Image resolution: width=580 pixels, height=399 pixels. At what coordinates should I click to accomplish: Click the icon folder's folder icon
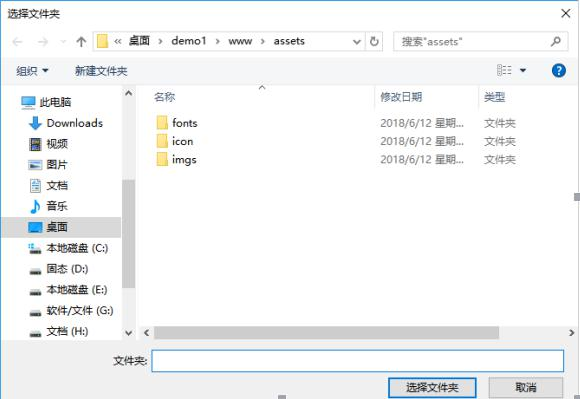162,141
